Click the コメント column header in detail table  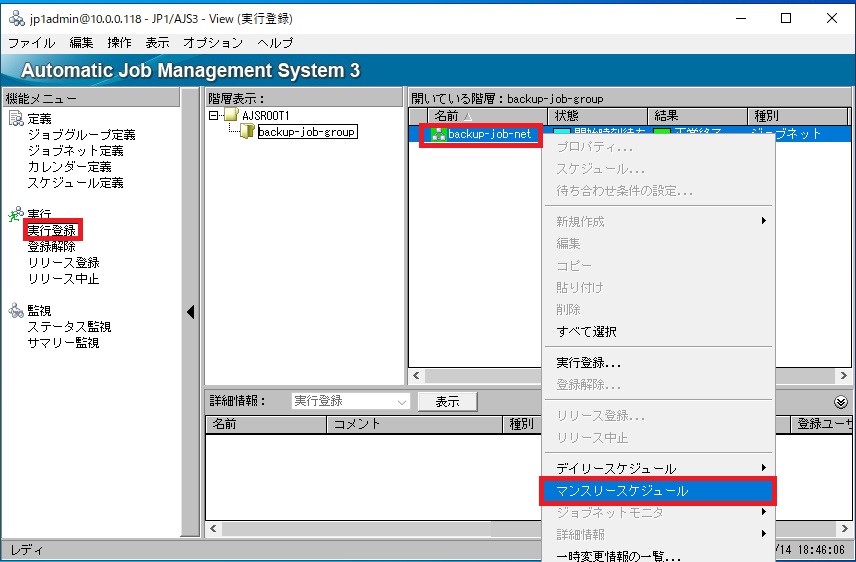[x=414, y=424]
